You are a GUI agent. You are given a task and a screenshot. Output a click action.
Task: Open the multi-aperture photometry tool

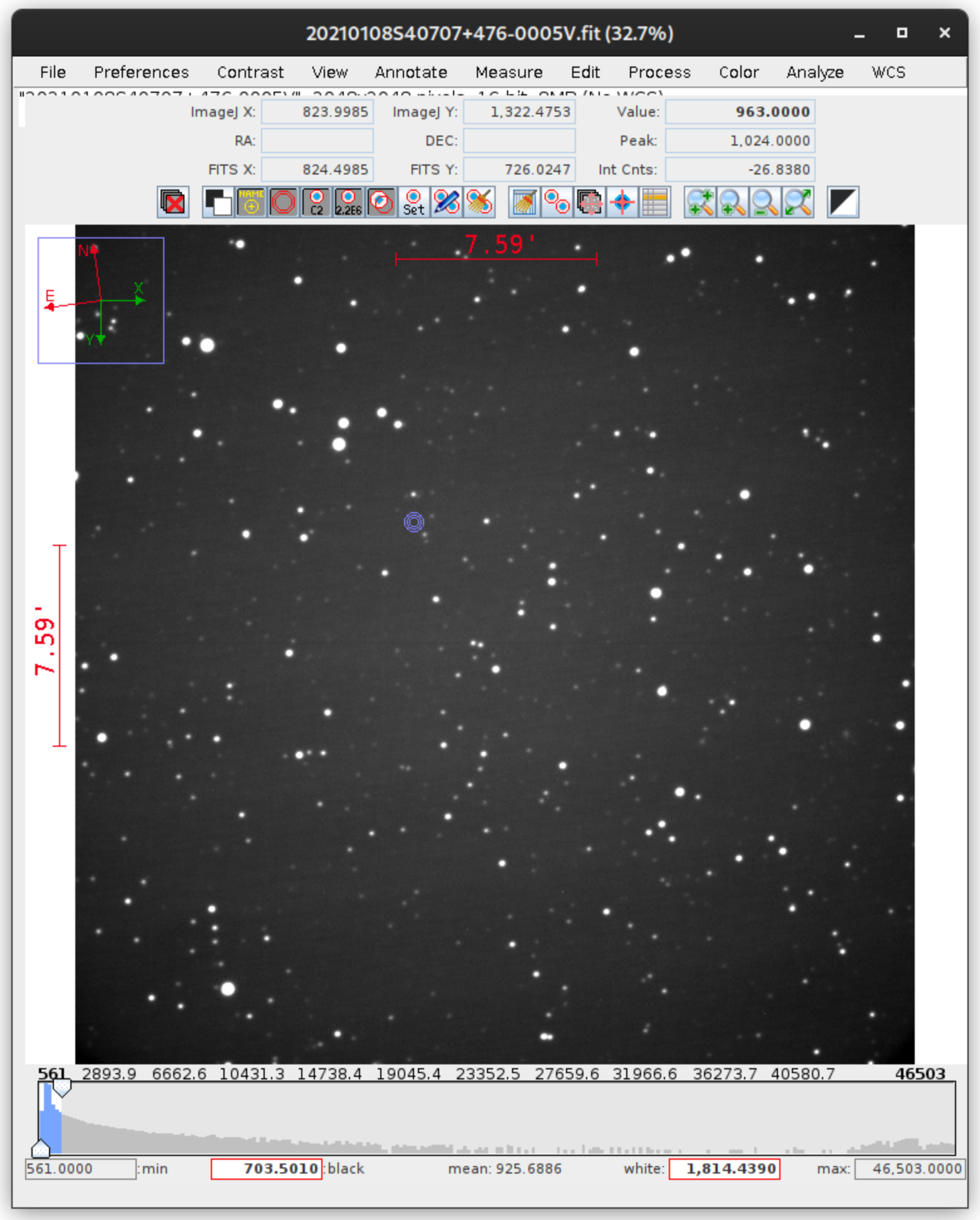coord(557,203)
